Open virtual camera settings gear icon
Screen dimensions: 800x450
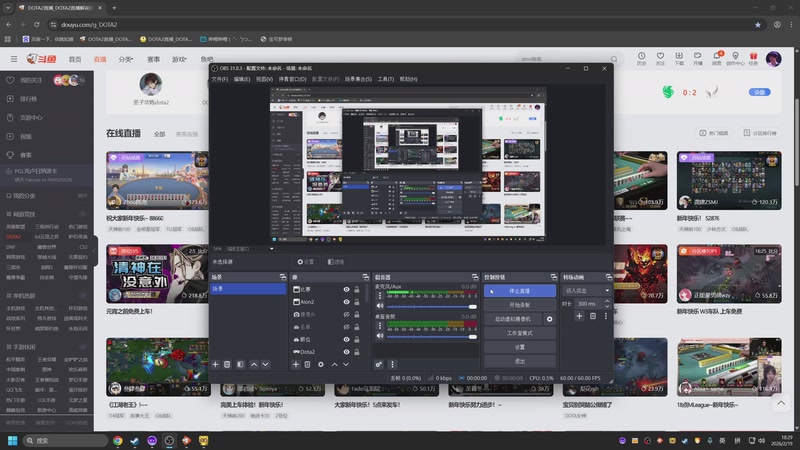click(549, 319)
